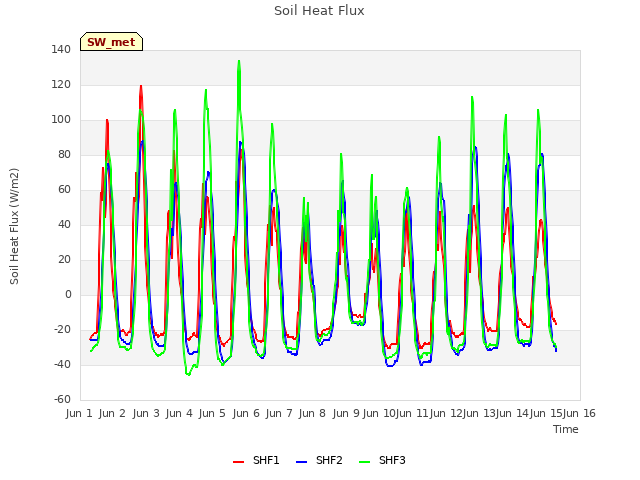The width and height of the screenshot is (640, 480).
Task: Click the 80 y-axis tick label
Action: pyautogui.click(x=64, y=154)
